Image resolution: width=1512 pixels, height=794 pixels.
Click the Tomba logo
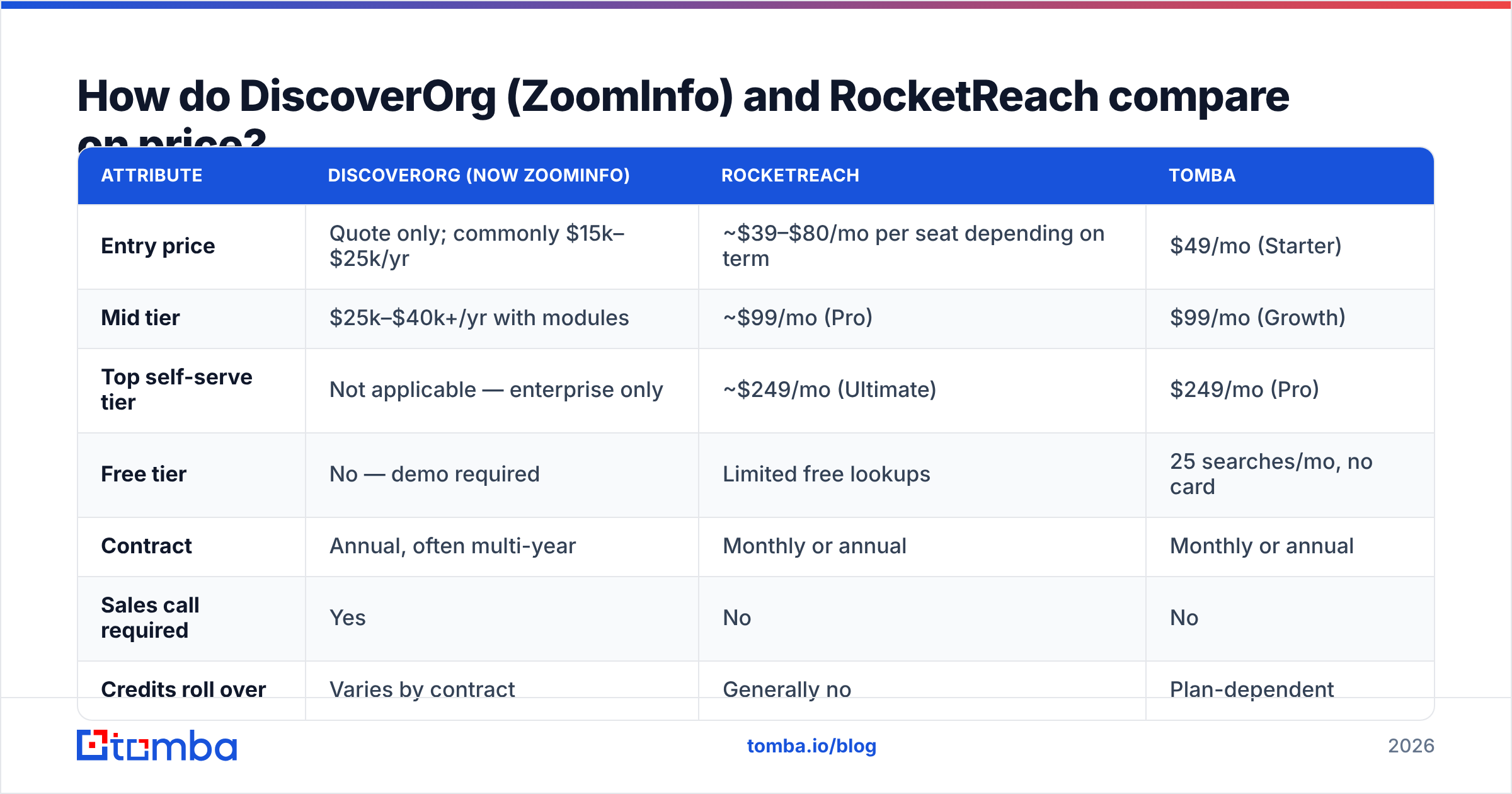[x=157, y=745]
